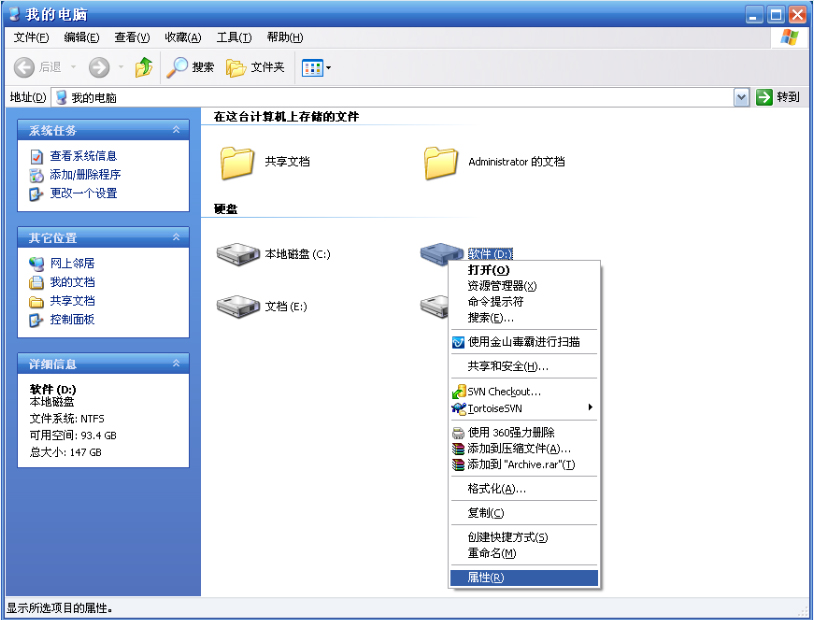Select the Administrator 的文档 folder icon
This screenshot has width=814, height=620.
[441, 163]
